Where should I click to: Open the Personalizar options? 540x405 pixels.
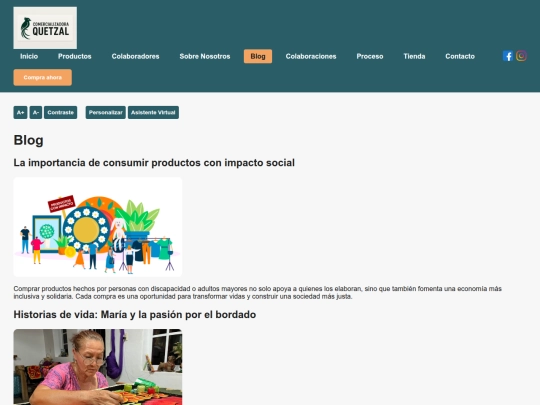(106, 113)
